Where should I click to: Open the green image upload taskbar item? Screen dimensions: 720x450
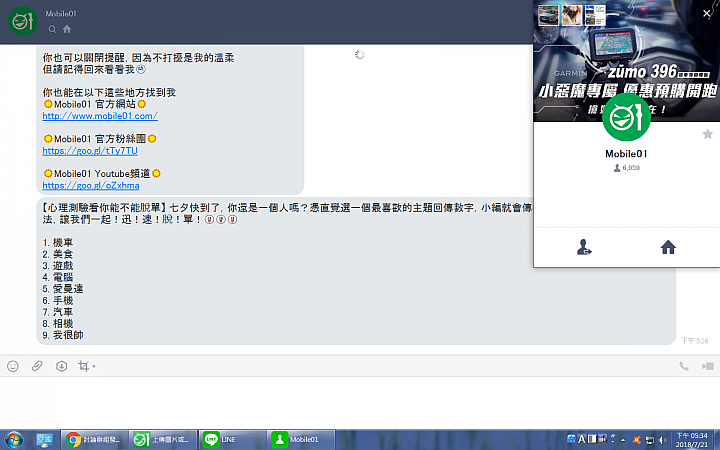point(163,439)
